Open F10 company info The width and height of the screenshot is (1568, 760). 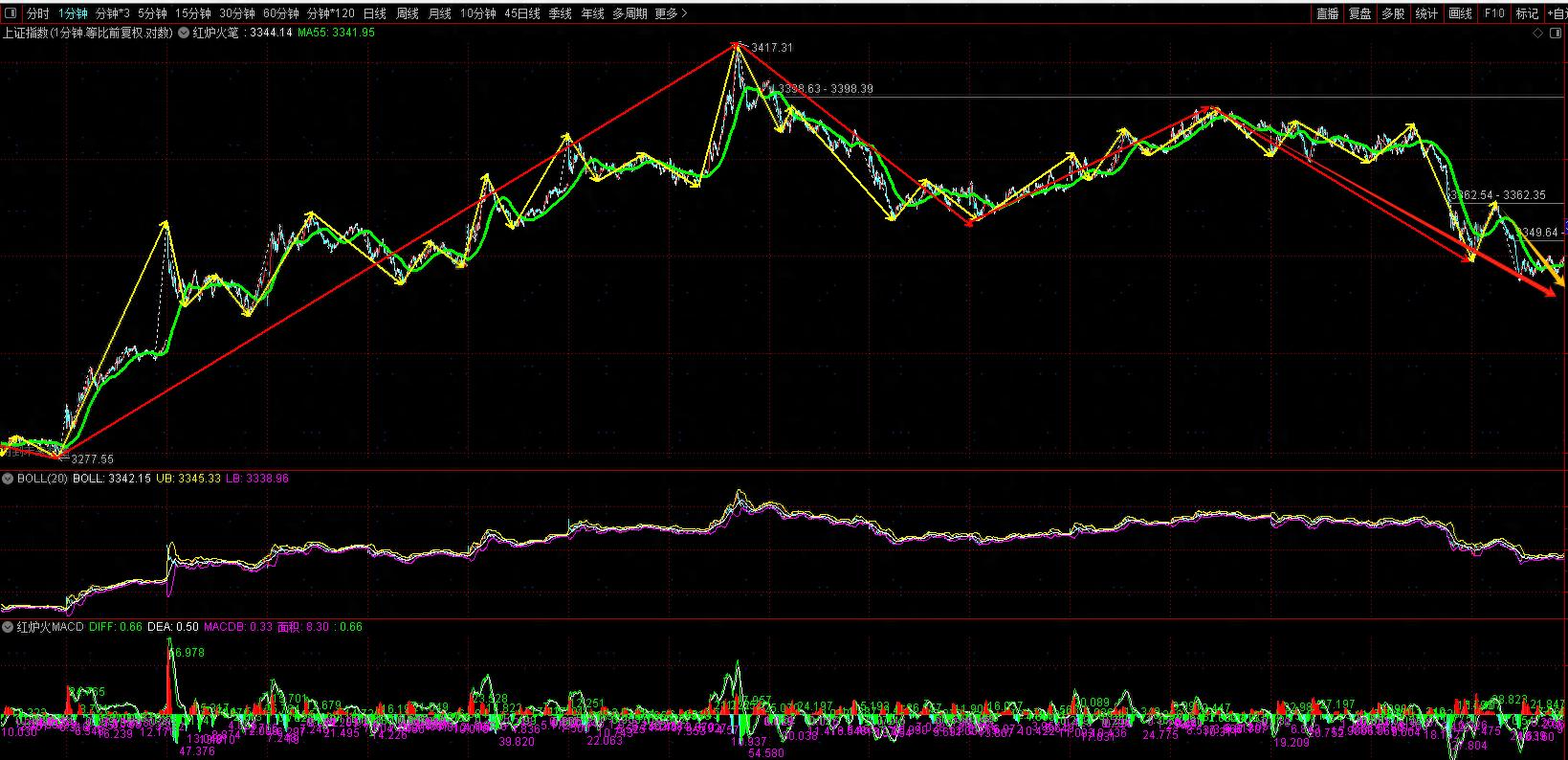(x=1494, y=13)
